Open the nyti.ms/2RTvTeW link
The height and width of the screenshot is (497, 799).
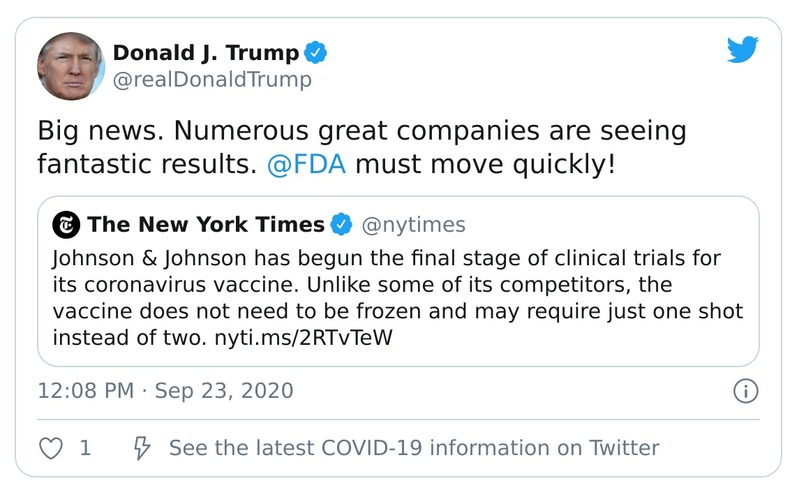(305, 336)
